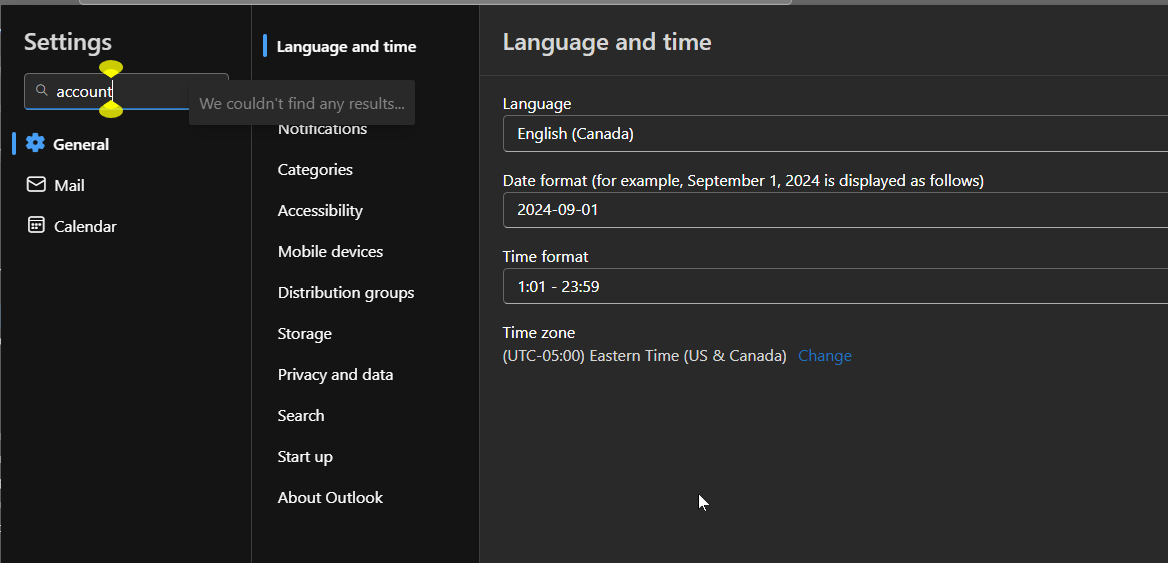The image size is (1168, 563).
Task: Click the General gear icon
Action: [36, 143]
